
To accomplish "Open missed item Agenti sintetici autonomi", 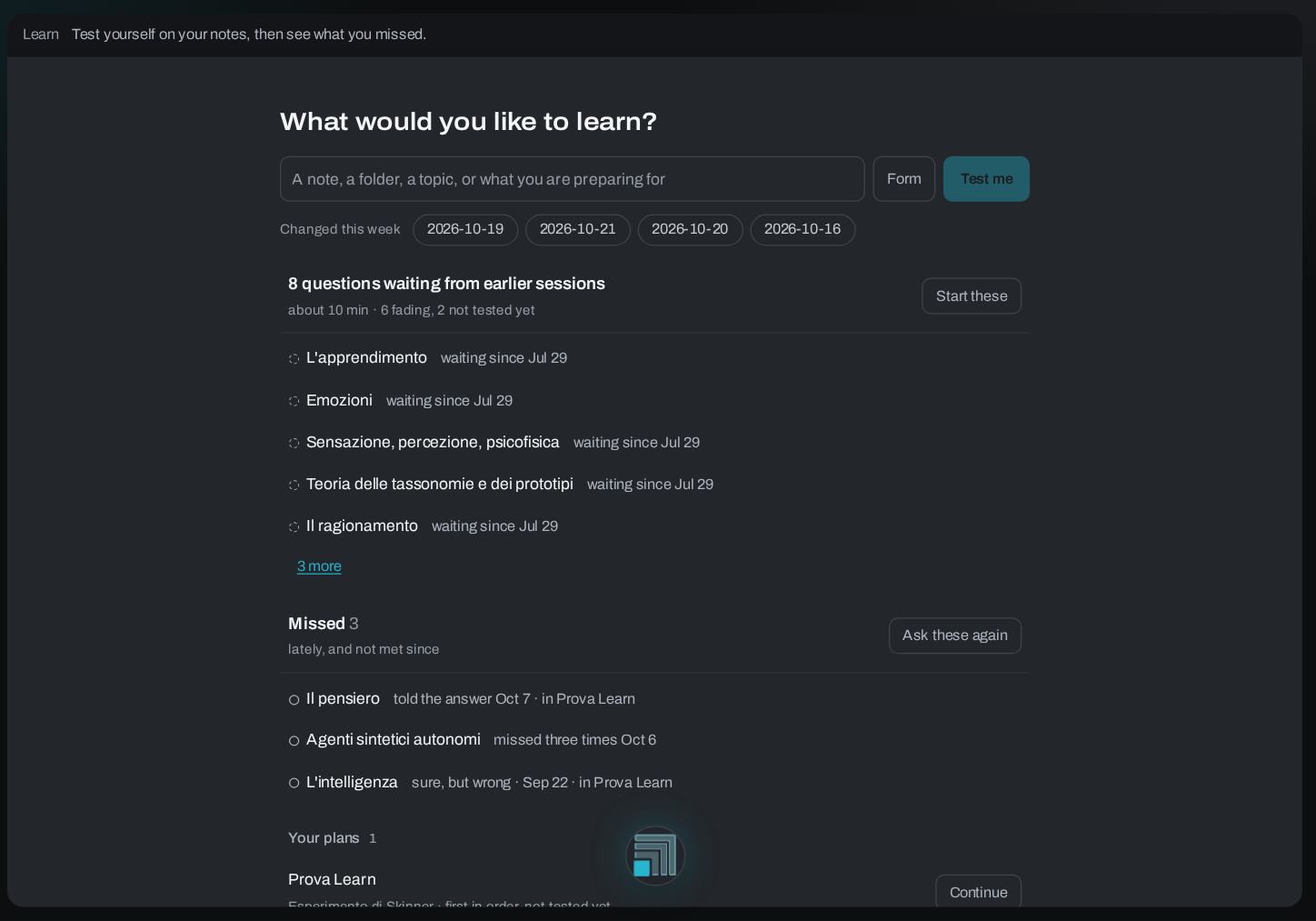I will (394, 740).
